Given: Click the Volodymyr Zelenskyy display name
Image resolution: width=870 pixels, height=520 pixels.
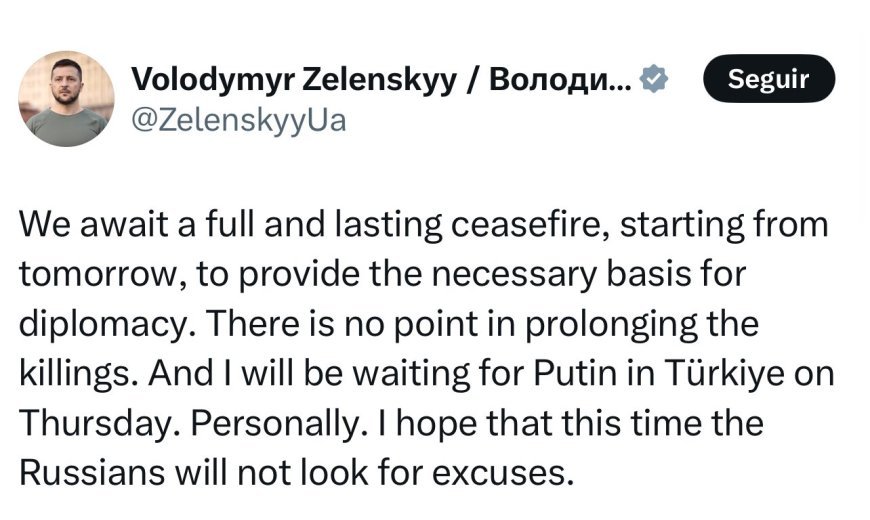Looking at the screenshot, I should 294,79.
